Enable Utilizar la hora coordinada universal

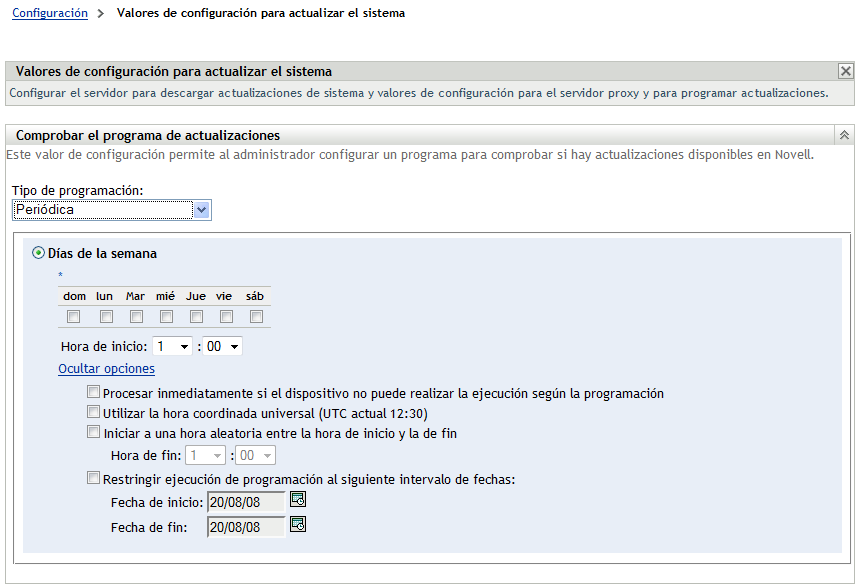click(x=93, y=412)
